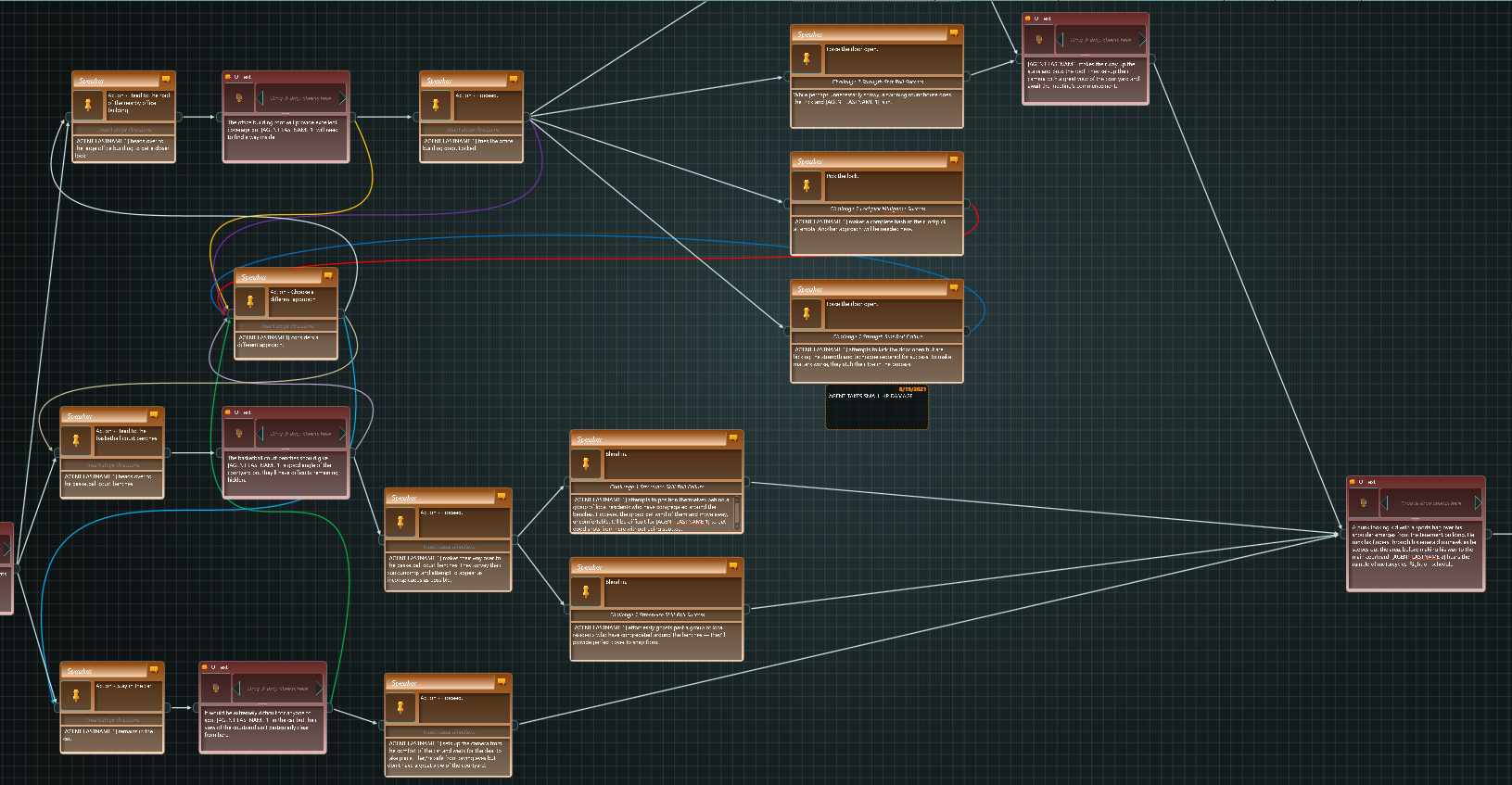Click the 'Action - Stay in the car' text
This screenshot has width=1512, height=785.
click(x=123, y=686)
